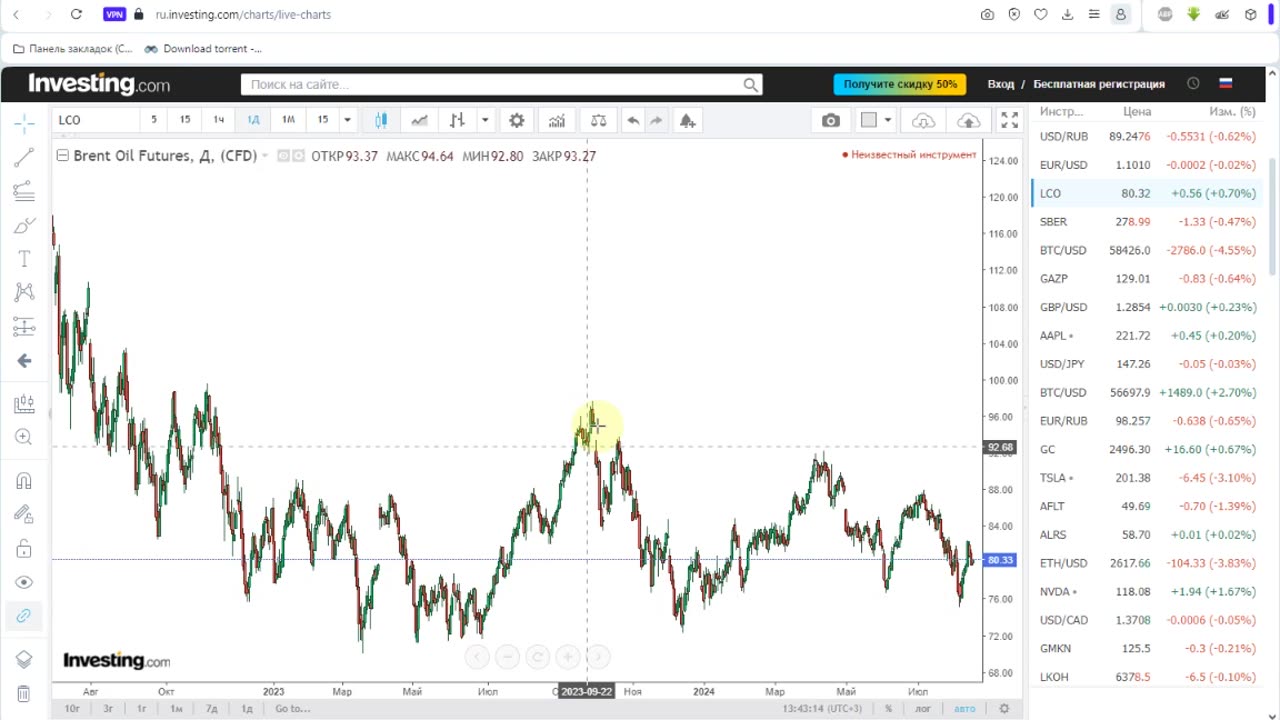Select the text annotation tool
The image size is (1280, 720).
point(24,259)
